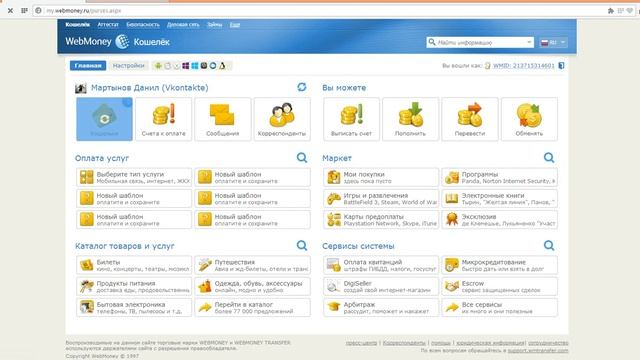Open Карты предоплаты item
This screenshot has width=640, height=360.
click(381, 220)
